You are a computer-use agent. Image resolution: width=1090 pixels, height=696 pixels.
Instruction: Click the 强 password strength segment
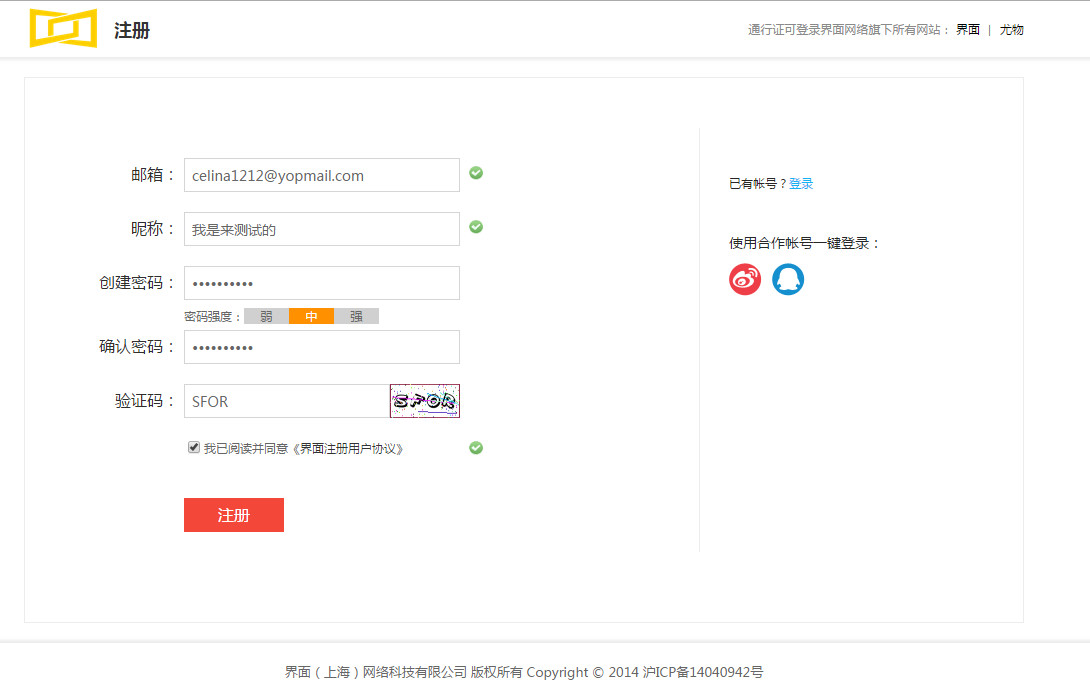pyautogui.click(x=356, y=316)
